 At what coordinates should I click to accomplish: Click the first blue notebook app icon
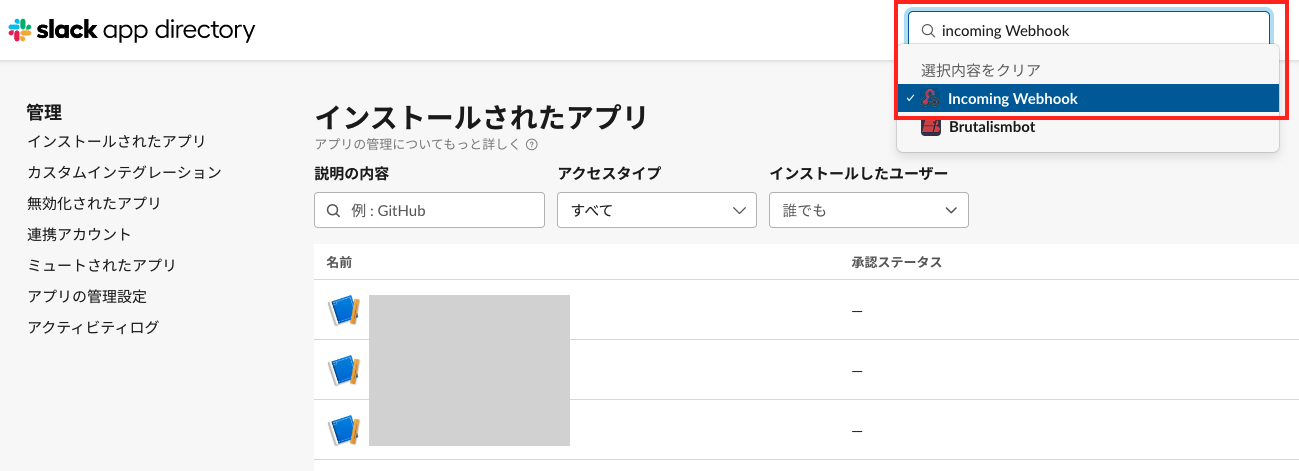tap(343, 311)
